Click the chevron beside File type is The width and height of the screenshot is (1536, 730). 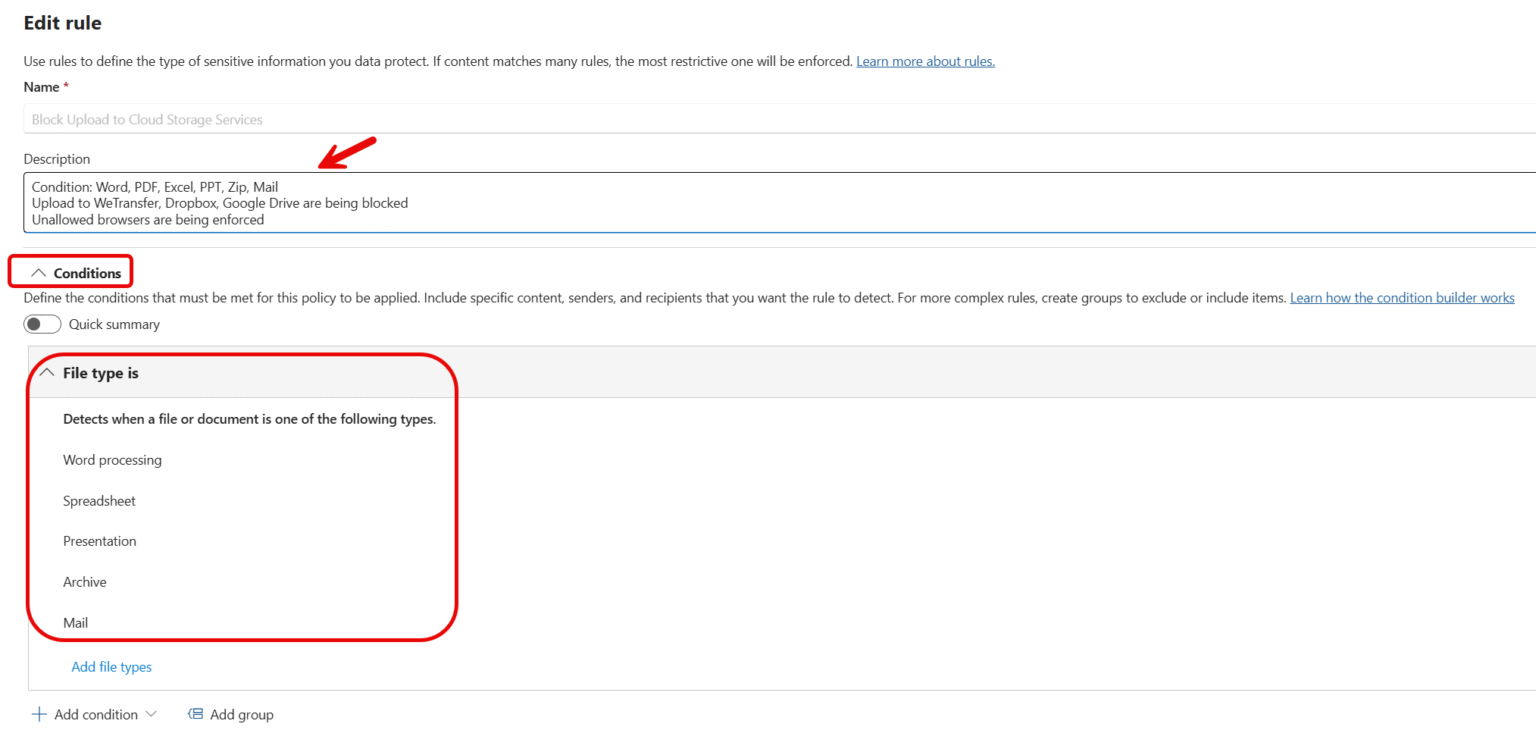(47, 371)
